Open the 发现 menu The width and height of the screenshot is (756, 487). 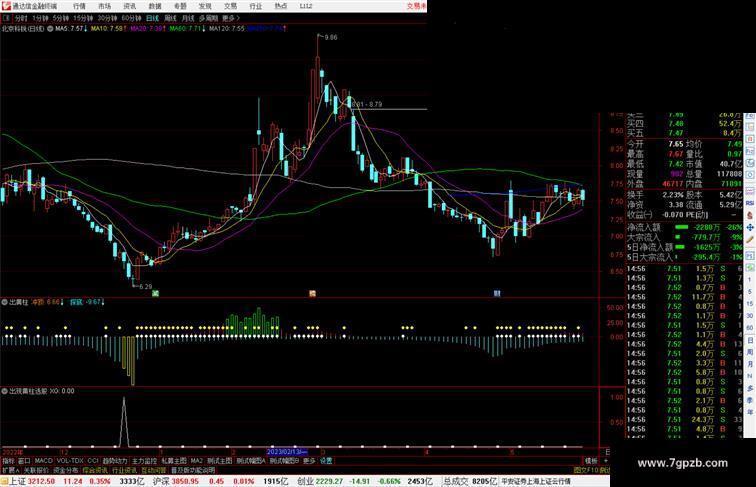pos(205,6)
